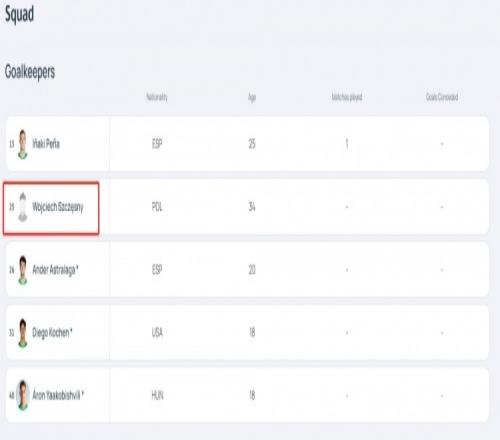The image size is (500, 440).
Task: Open Ander Astralaga player profile link
Action: click(55, 270)
